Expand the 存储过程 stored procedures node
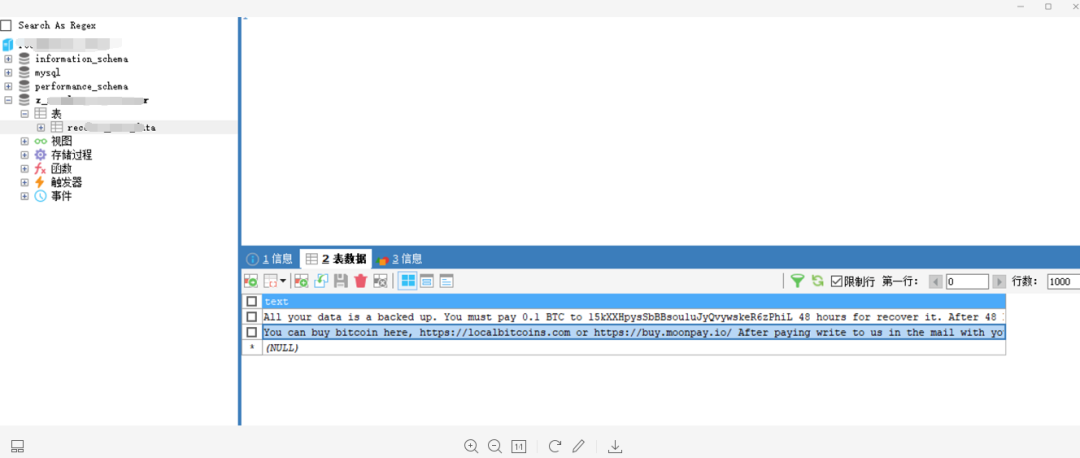 (x=25, y=155)
